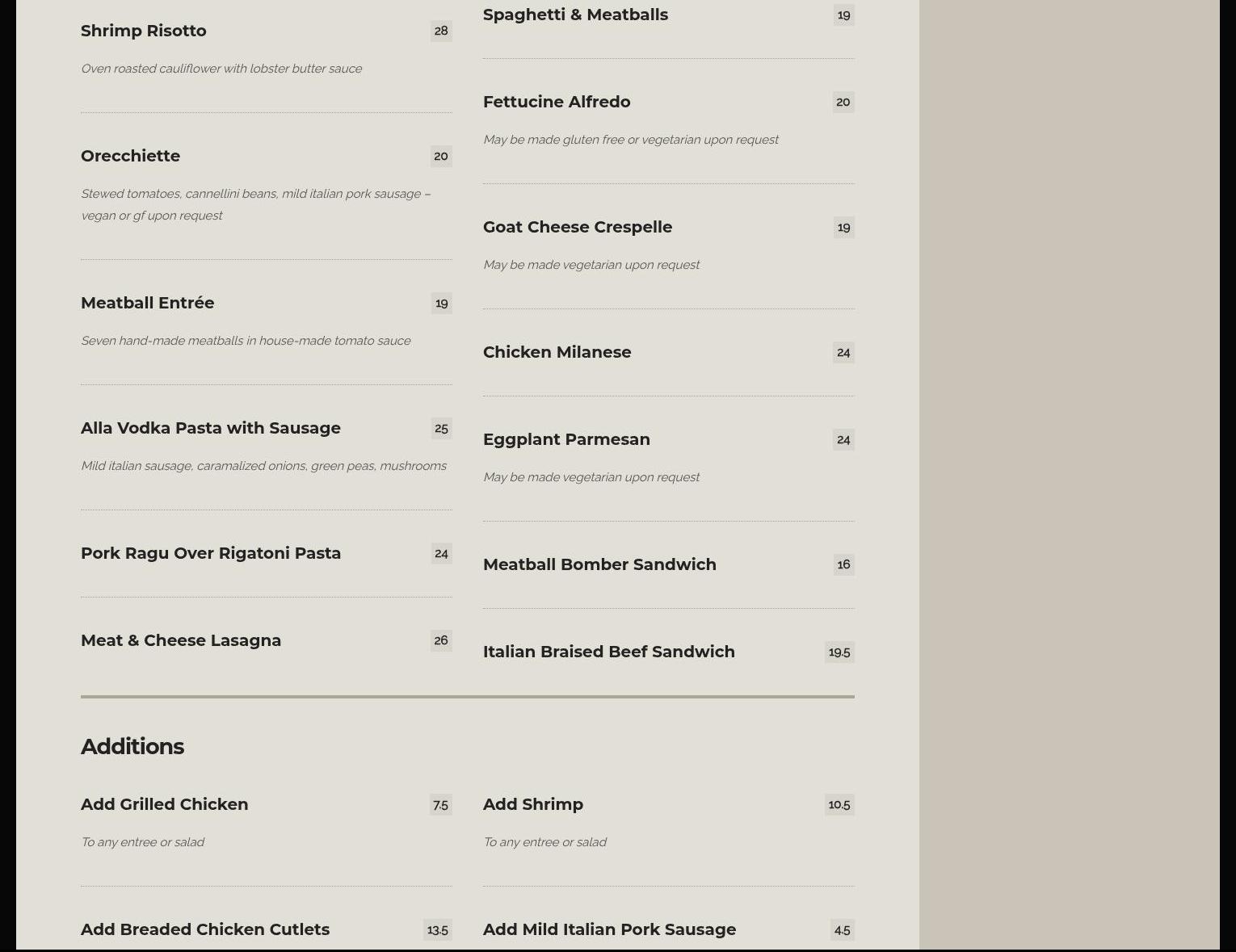Select the Fettucine Alfredo heading
The image size is (1236, 952).
point(557,102)
